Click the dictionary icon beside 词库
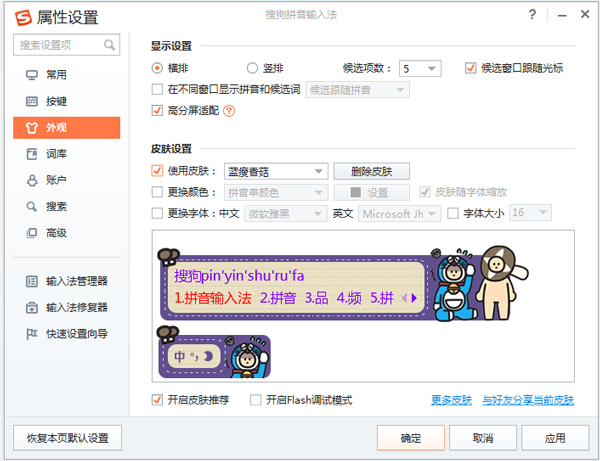 pos(32,154)
